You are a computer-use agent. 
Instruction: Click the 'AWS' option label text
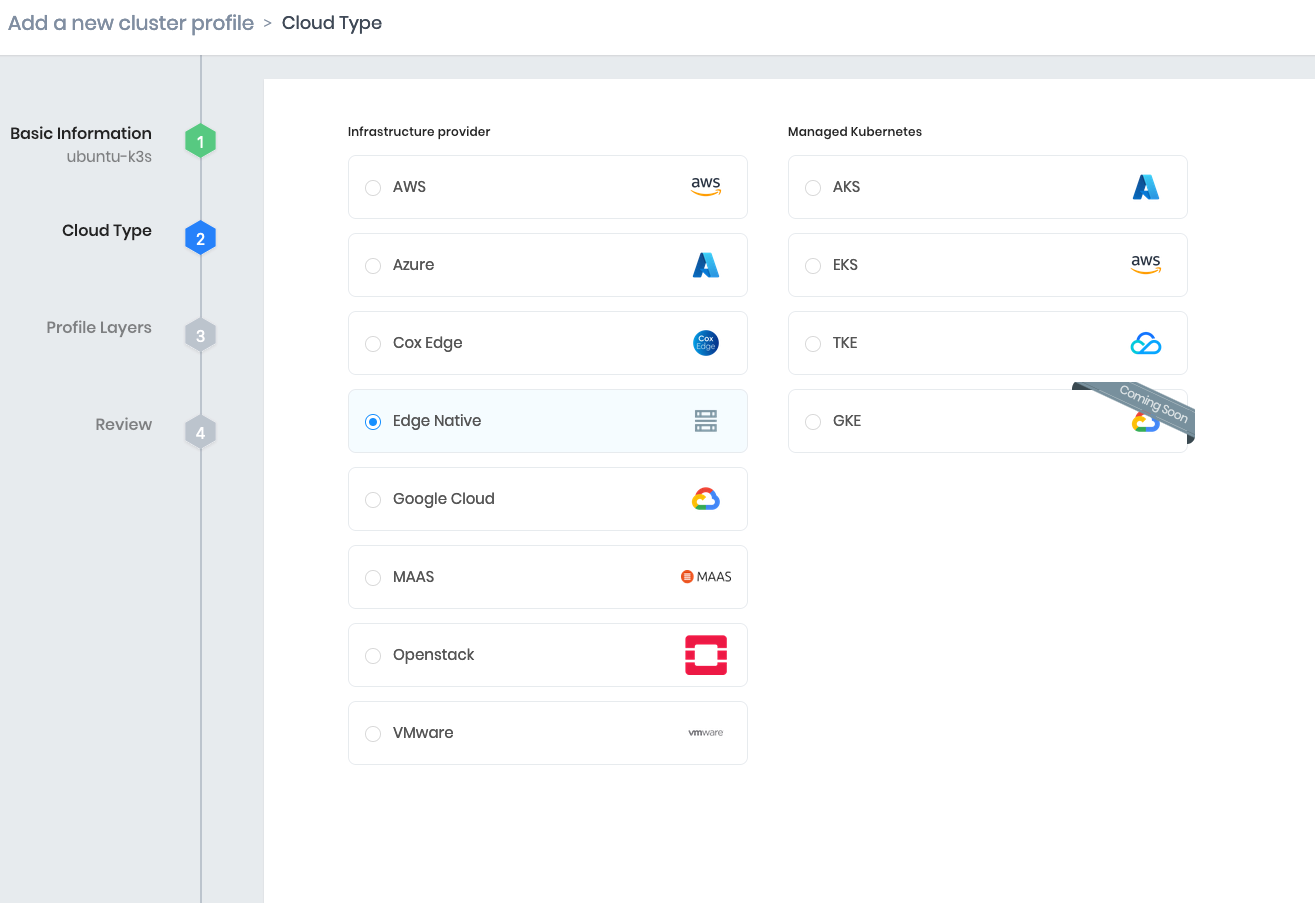click(x=410, y=187)
